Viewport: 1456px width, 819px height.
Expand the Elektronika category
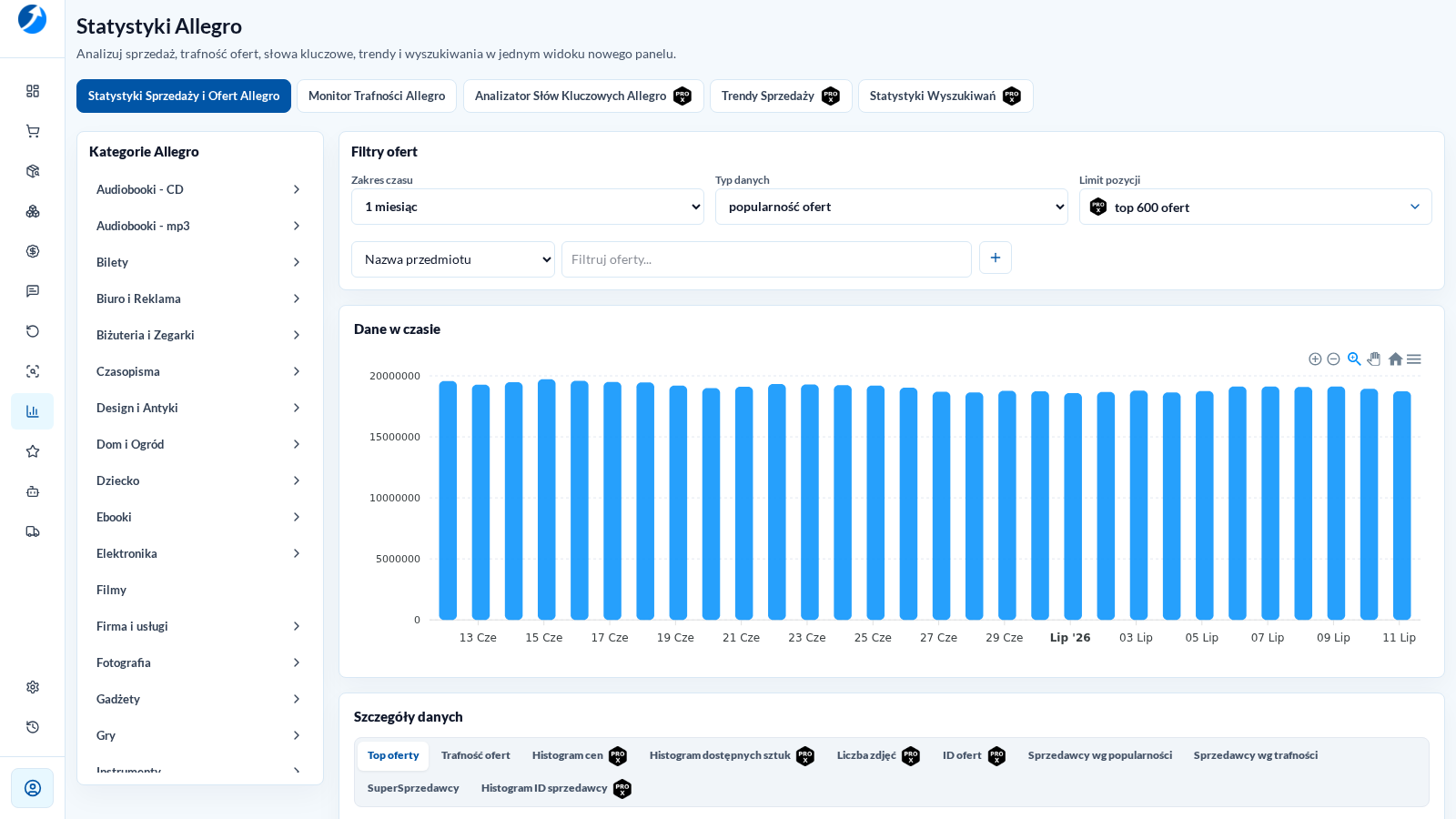click(x=198, y=553)
